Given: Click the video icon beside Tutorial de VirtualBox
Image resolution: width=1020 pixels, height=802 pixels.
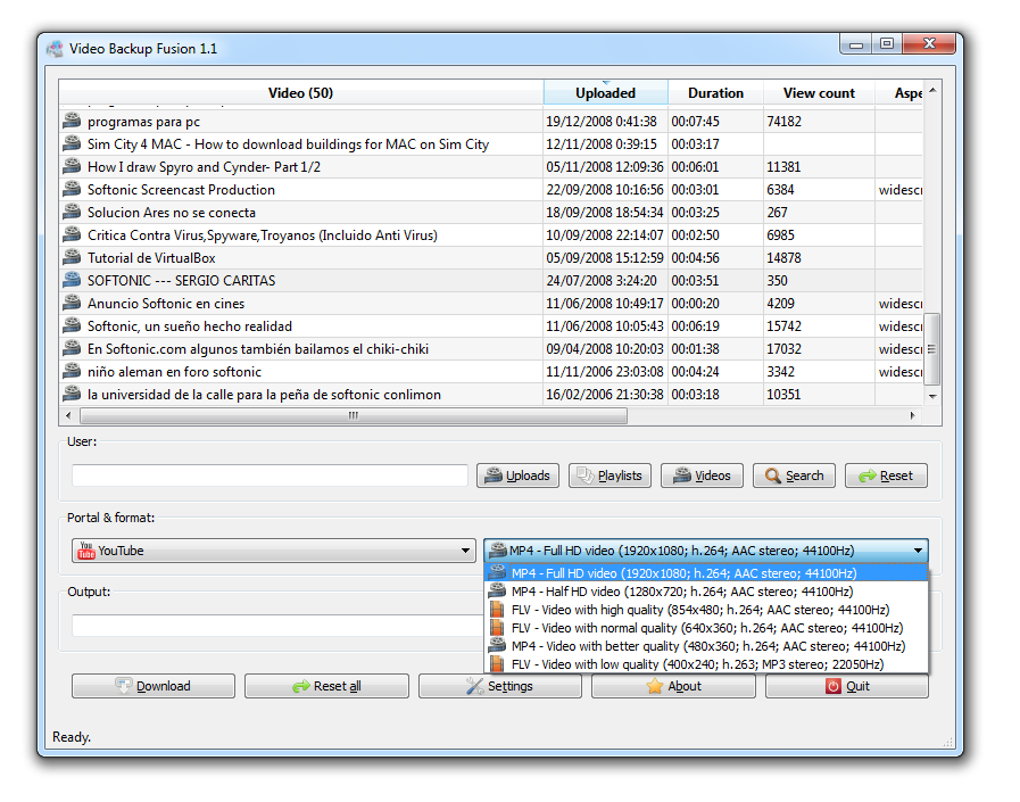Looking at the screenshot, I should coord(70,258).
